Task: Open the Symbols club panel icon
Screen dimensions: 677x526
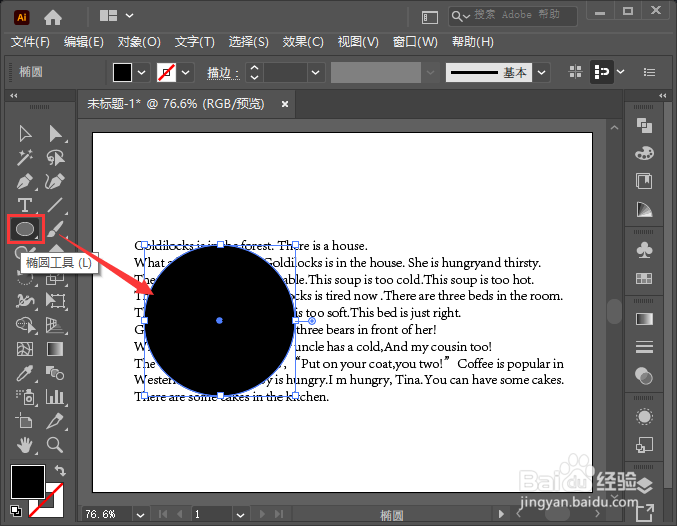Action: pyautogui.click(x=644, y=250)
